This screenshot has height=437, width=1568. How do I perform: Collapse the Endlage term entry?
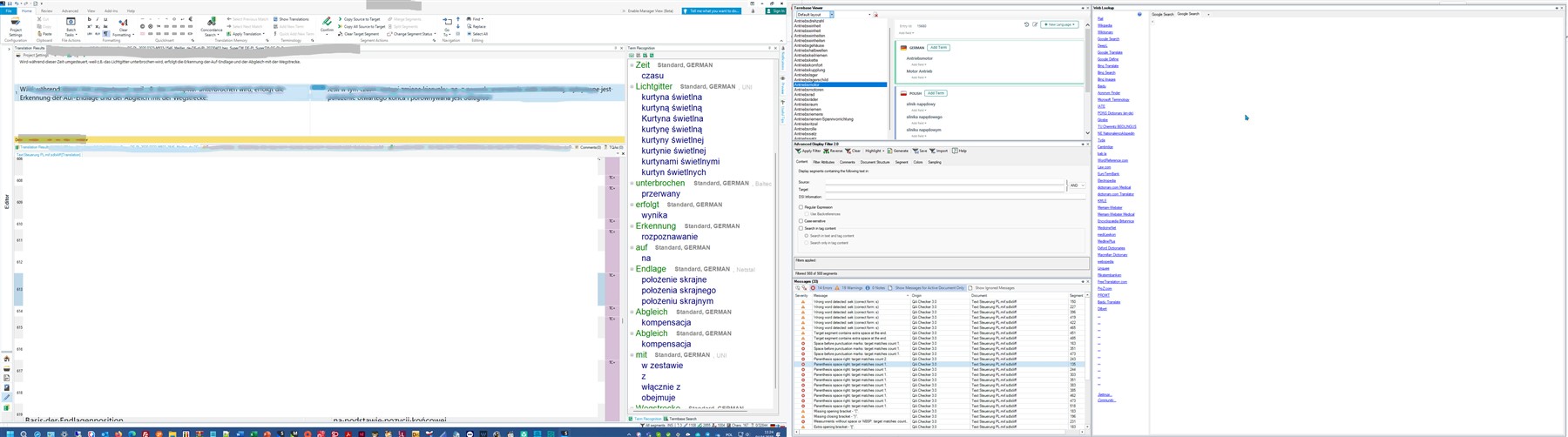click(x=632, y=270)
